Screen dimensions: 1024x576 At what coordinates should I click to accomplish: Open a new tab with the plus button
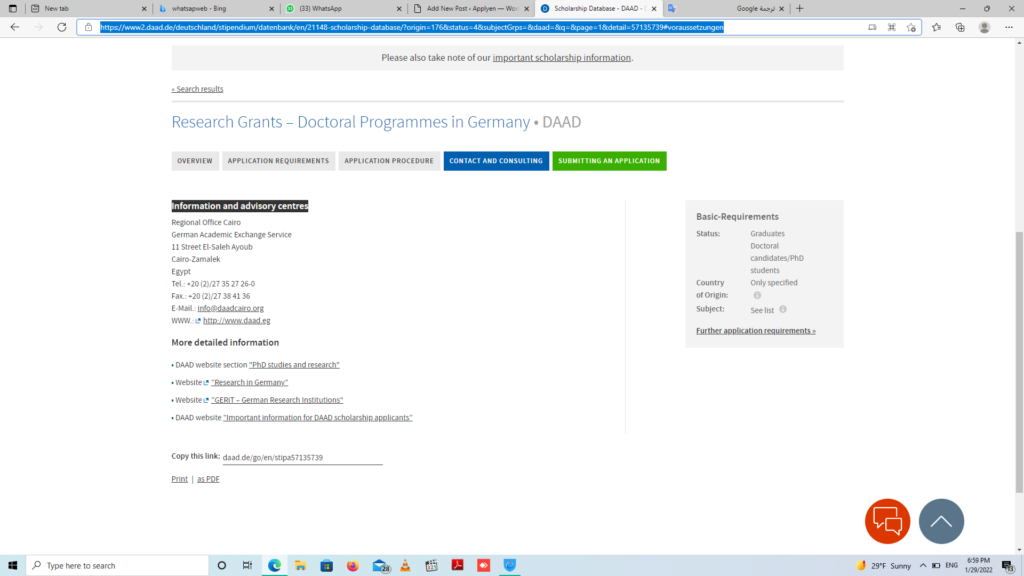pos(799,8)
